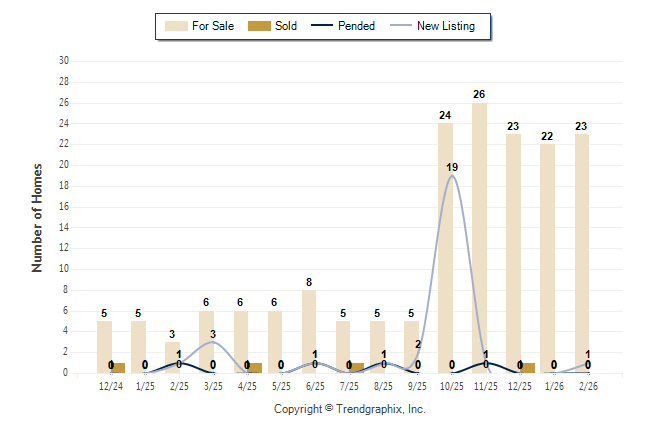Click the 10/25 For Sale bar
This screenshot has height=434, width=646.
pos(445,247)
